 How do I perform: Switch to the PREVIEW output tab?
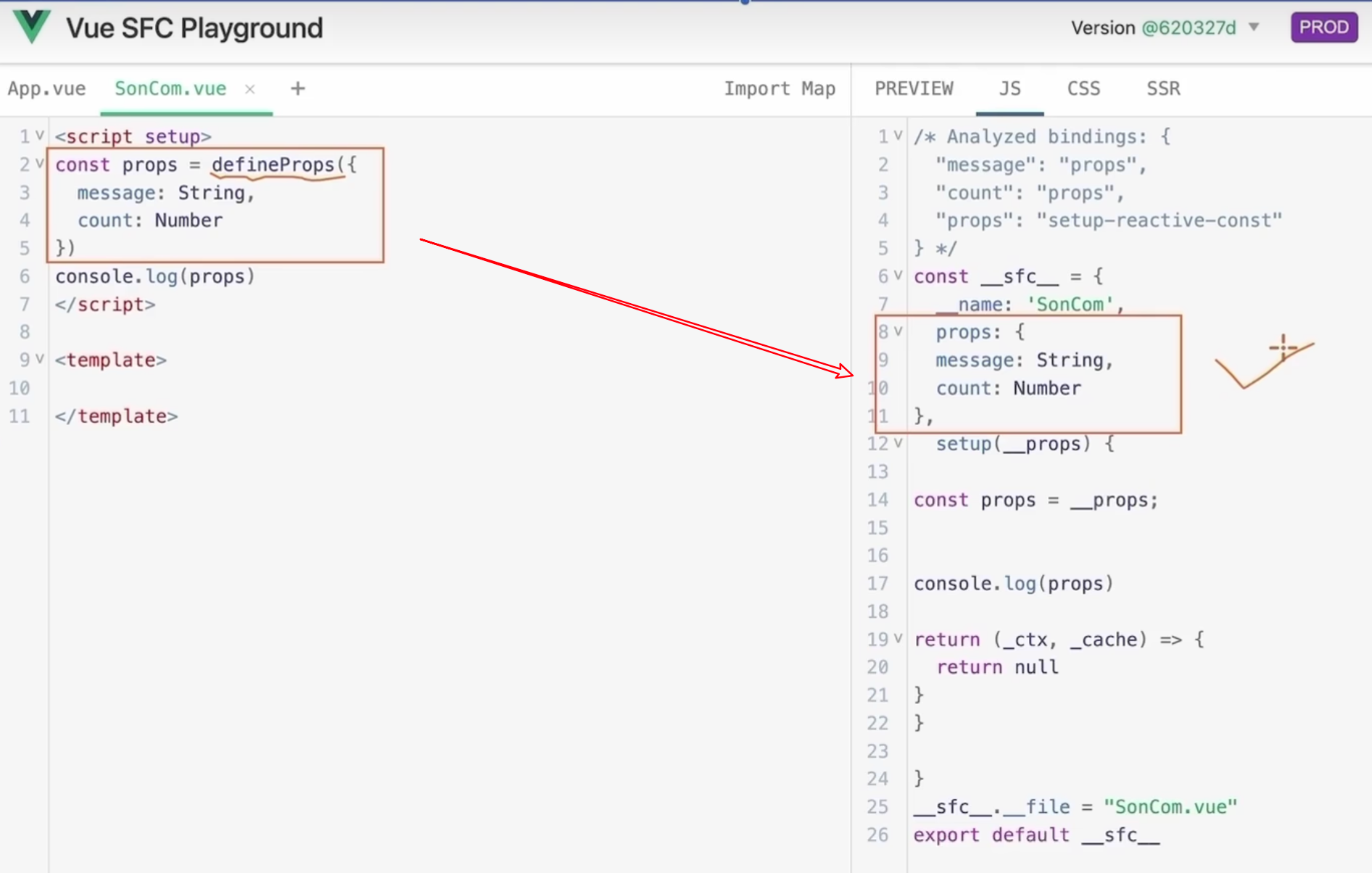[x=914, y=88]
